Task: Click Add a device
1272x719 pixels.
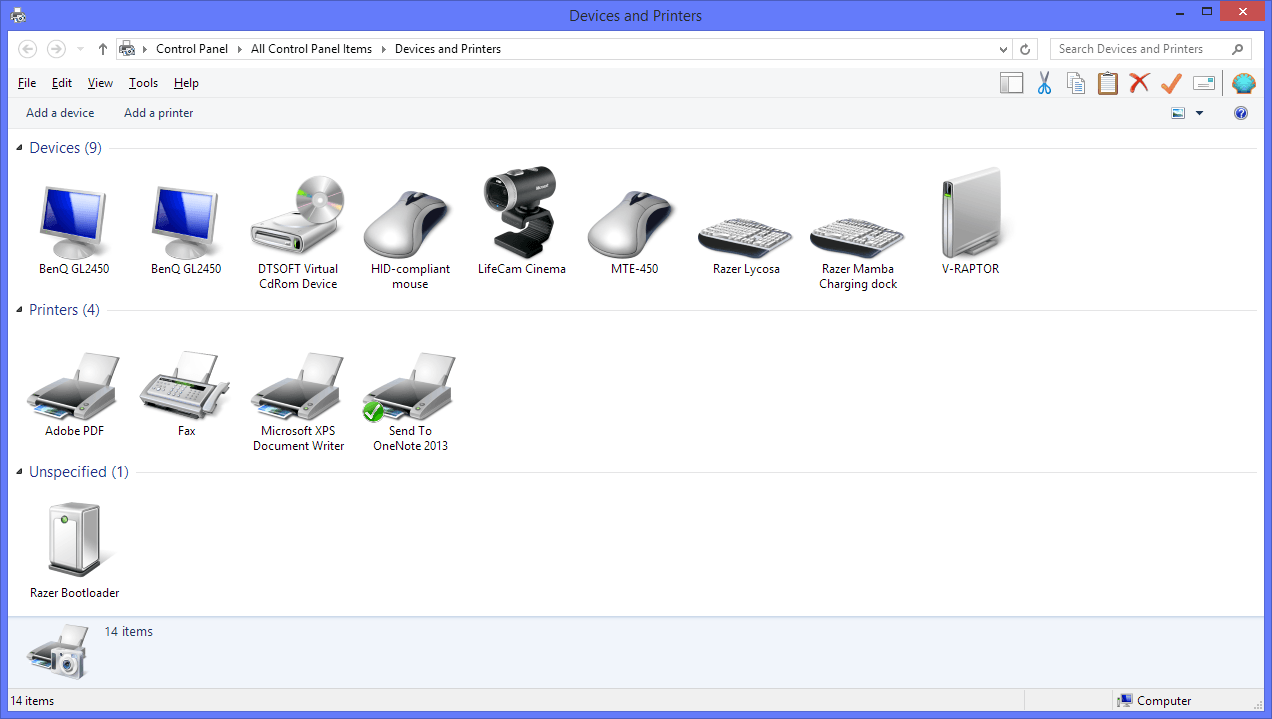Action: click(60, 113)
